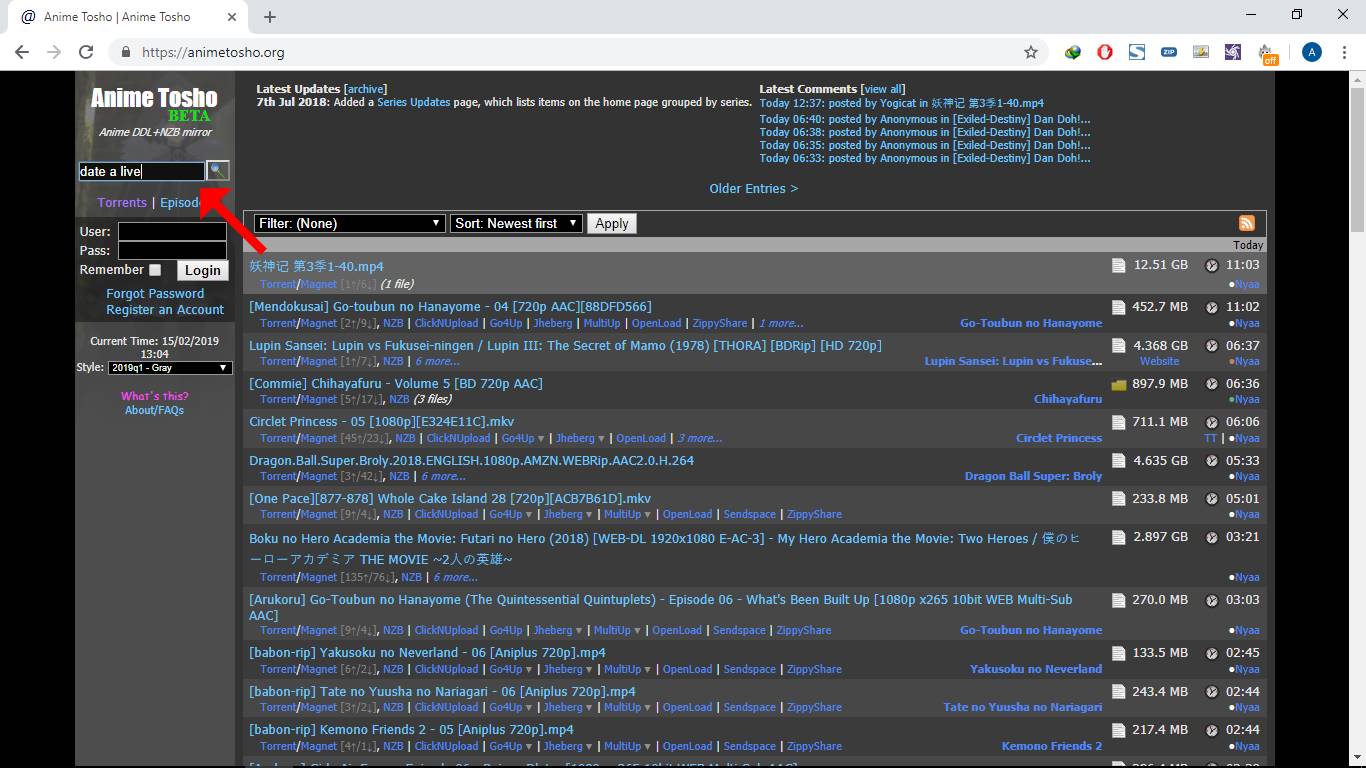Switch to Torrents search mode
The image size is (1366, 768).
point(122,202)
